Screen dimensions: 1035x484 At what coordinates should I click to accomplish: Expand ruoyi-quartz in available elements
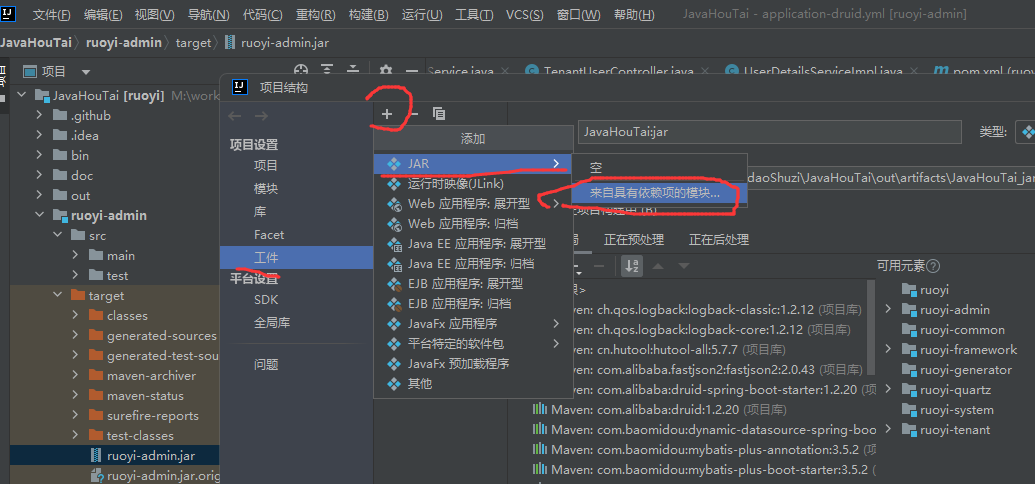pyautogui.click(x=888, y=390)
